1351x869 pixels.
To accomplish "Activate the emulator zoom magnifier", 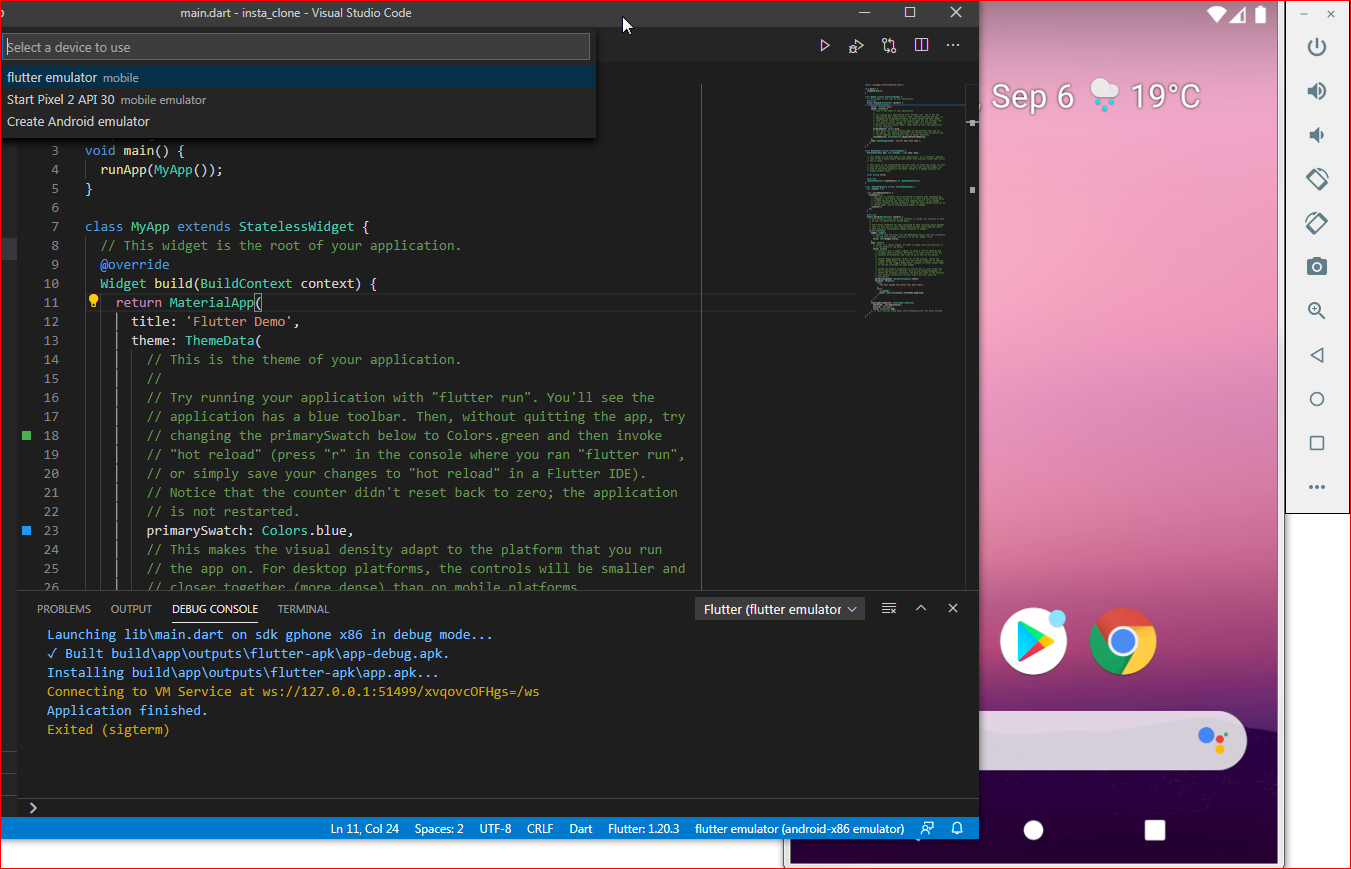I will [x=1317, y=311].
